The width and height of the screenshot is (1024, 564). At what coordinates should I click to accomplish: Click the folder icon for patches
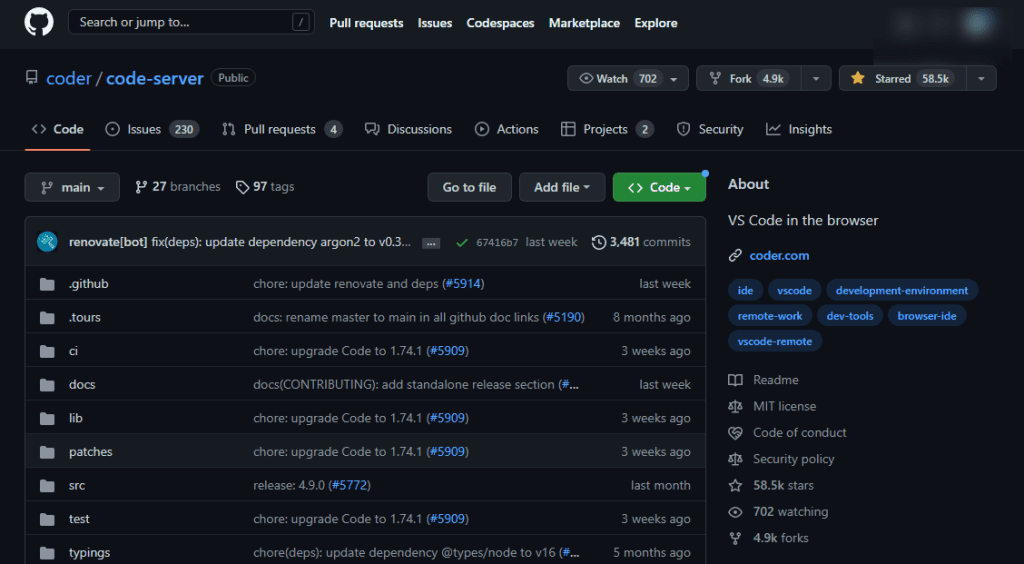[47, 452]
